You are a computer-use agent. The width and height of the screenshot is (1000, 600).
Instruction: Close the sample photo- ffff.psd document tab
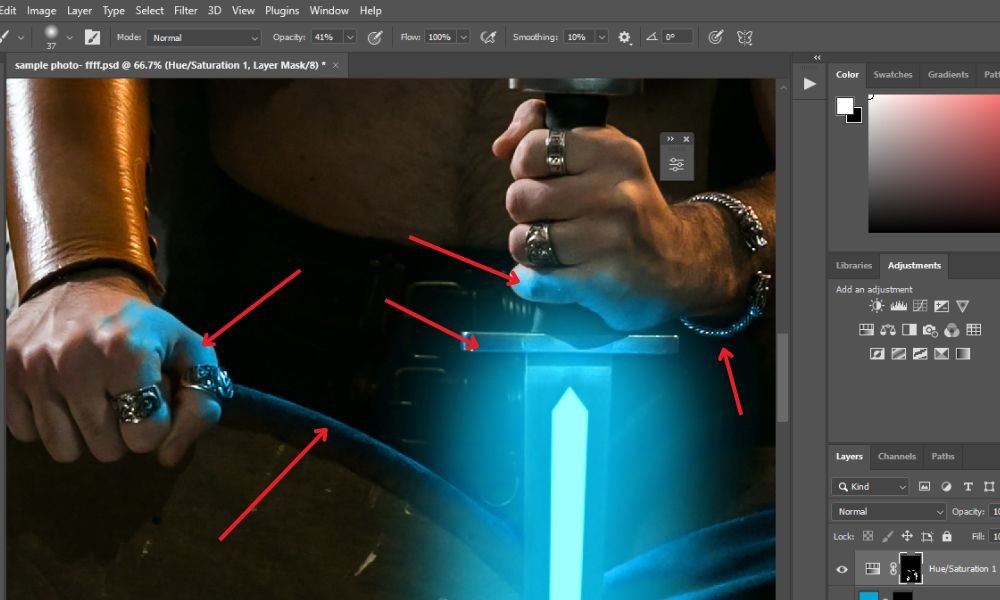pyautogui.click(x=335, y=65)
